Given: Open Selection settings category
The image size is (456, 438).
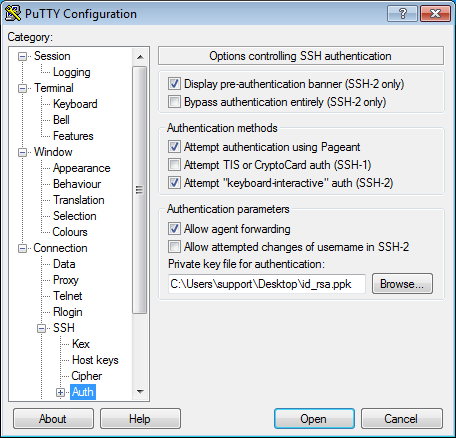Looking at the screenshot, I should click(x=75, y=216).
